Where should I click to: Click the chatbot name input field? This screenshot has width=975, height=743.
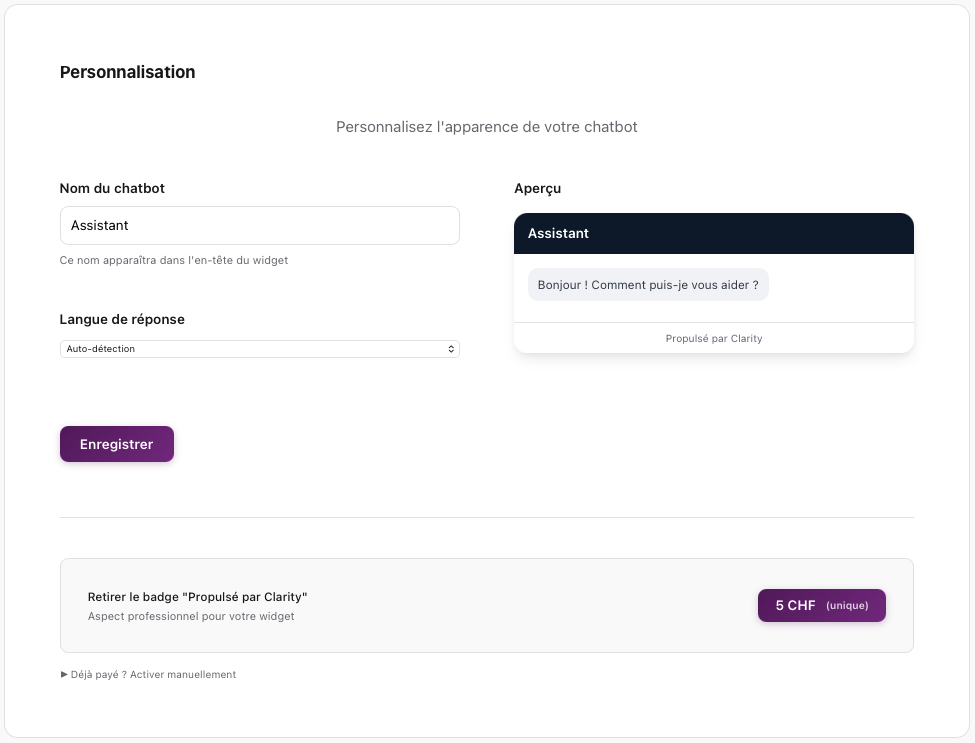coord(259,225)
